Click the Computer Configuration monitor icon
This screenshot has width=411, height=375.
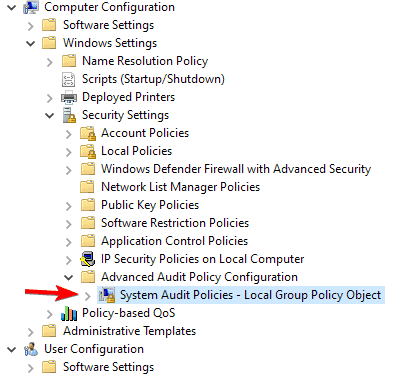coord(30,7)
